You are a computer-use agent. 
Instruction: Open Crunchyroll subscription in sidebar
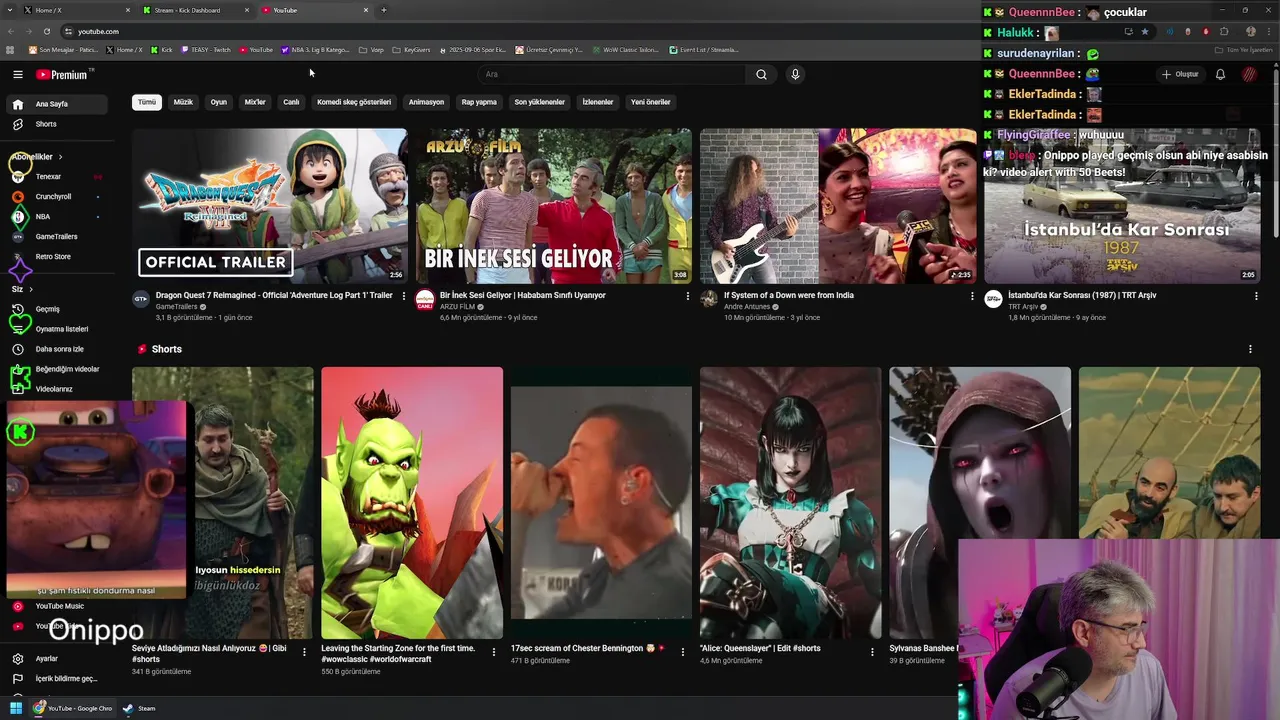pyautogui.click(x=55, y=196)
